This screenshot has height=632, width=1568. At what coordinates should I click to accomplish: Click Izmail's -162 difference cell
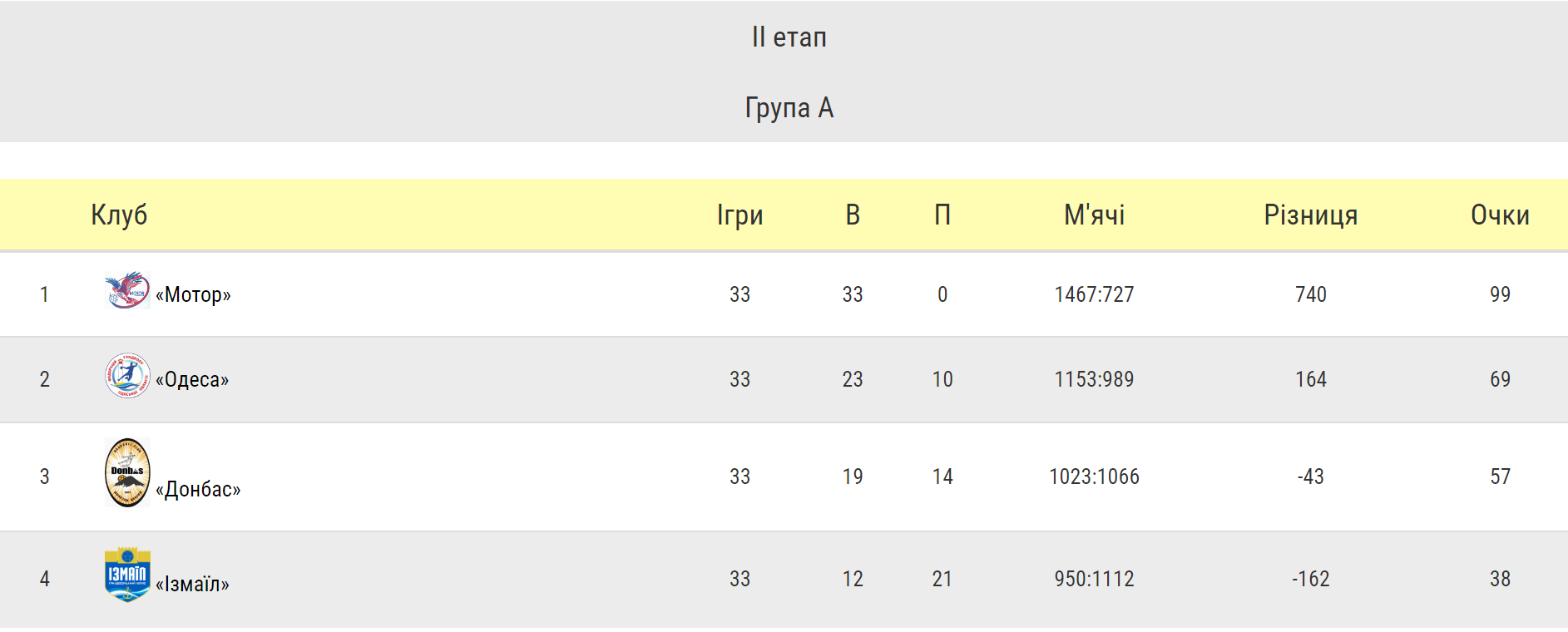[1311, 579]
